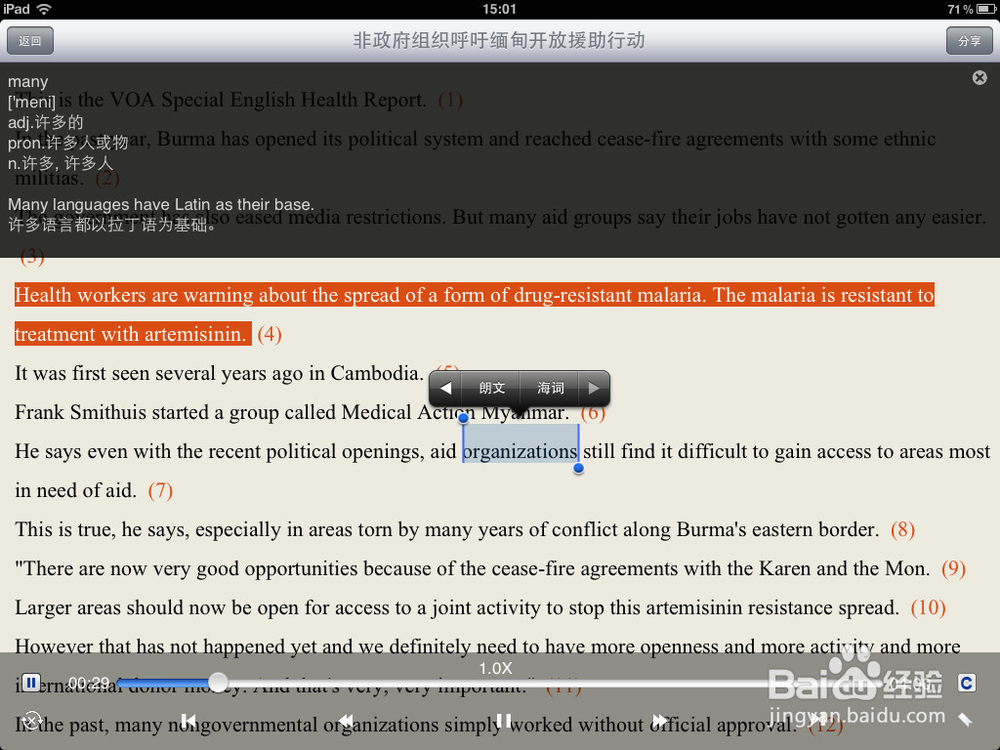Tap the highlighter pen icon at bottom right
1000x750 pixels.
[966, 719]
